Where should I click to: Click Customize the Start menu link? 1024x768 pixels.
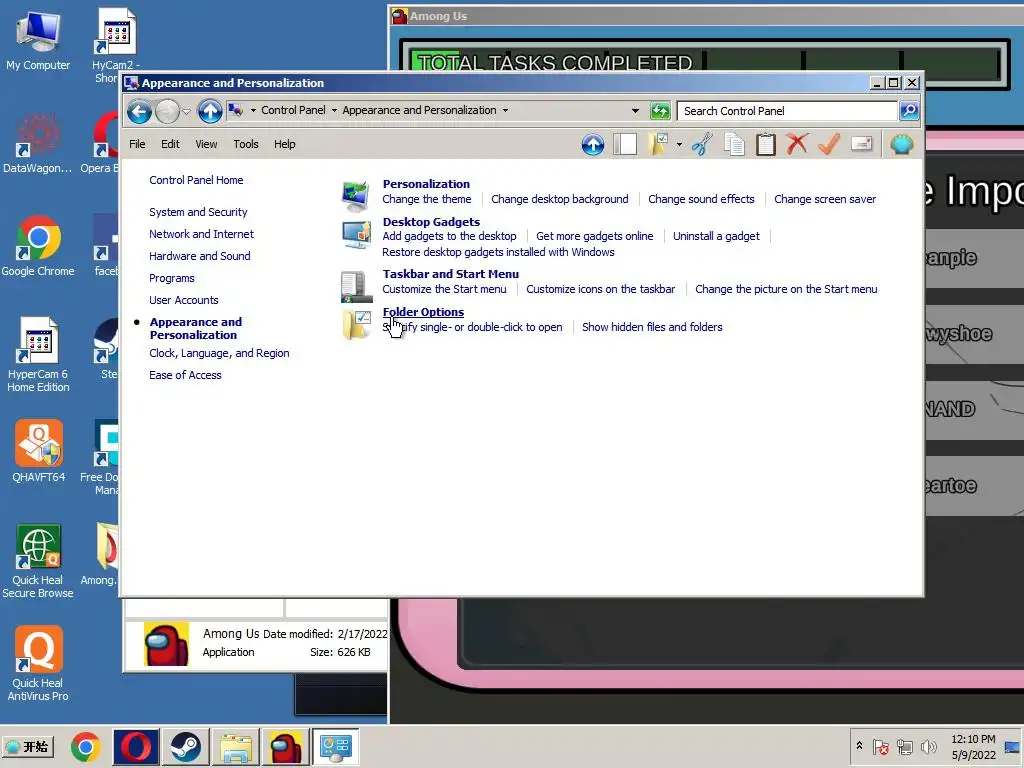click(444, 289)
